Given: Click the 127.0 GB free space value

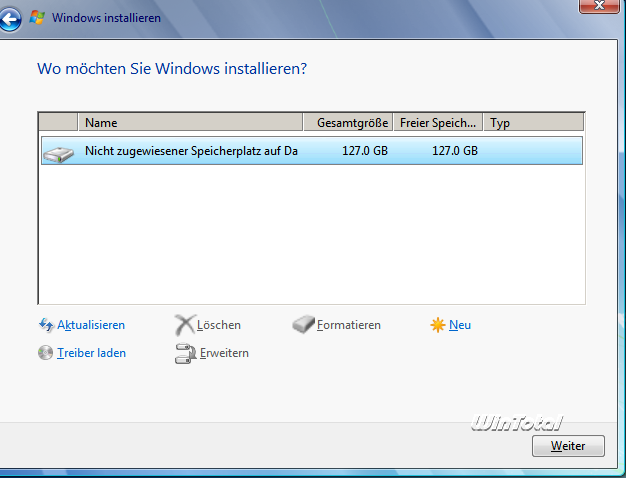Looking at the screenshot, I should 455,151.
